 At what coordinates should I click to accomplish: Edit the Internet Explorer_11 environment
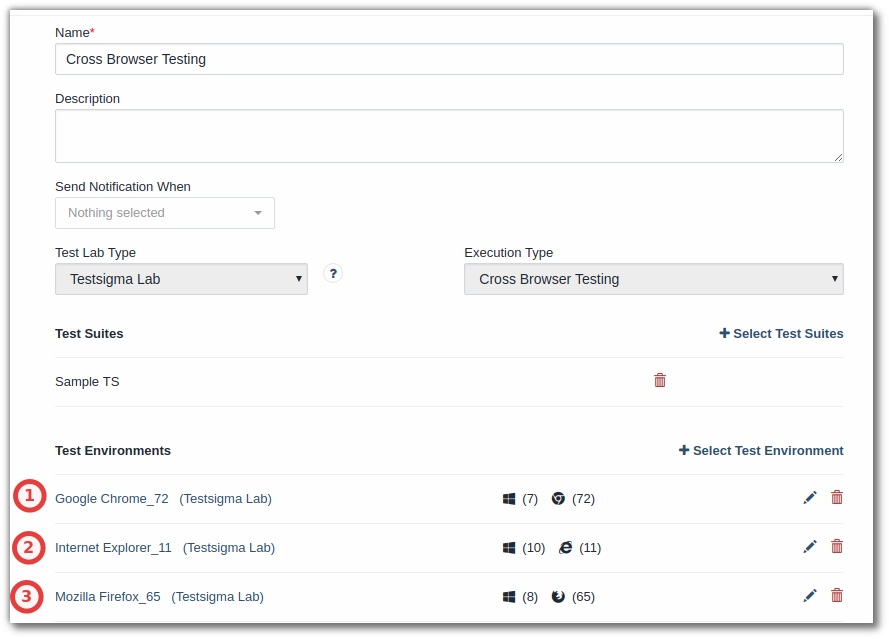click(x=810, y=547)
